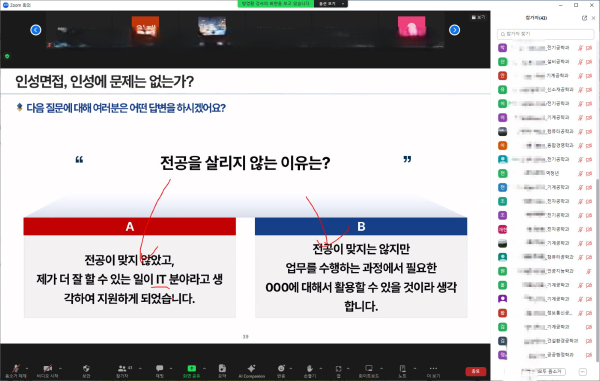
Task: Expand the caret beside 채팅 button
Action: (x=171, y=368)
